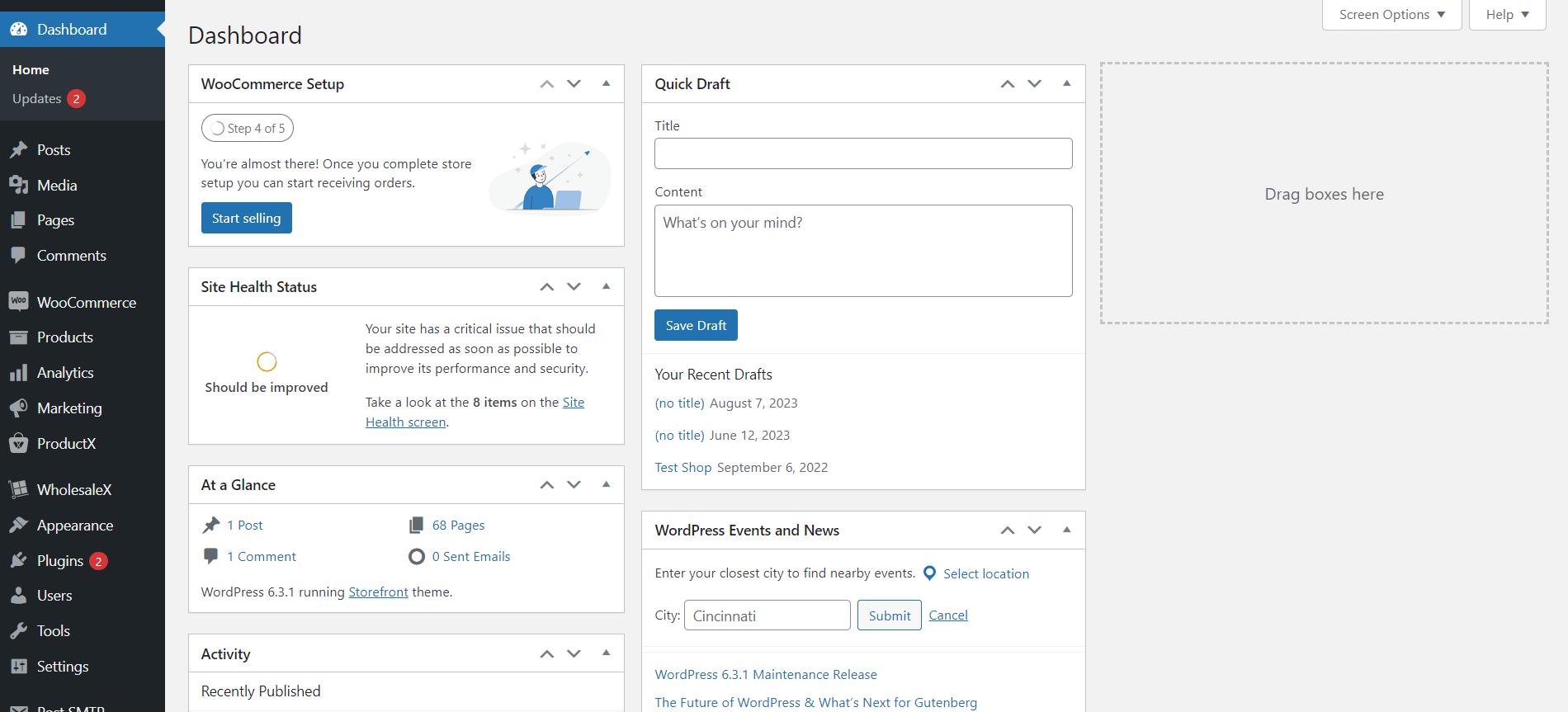1568x712 pixels.
Task: Go to Home under Dashboard
Action: [x=31, y=70]
